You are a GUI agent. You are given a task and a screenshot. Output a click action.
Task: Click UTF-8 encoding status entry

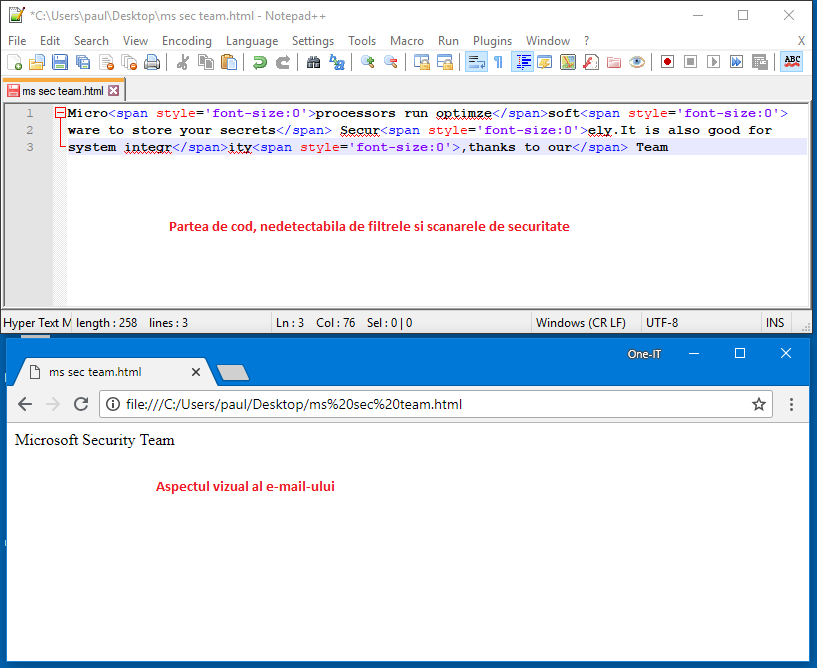tap(662, 323)
